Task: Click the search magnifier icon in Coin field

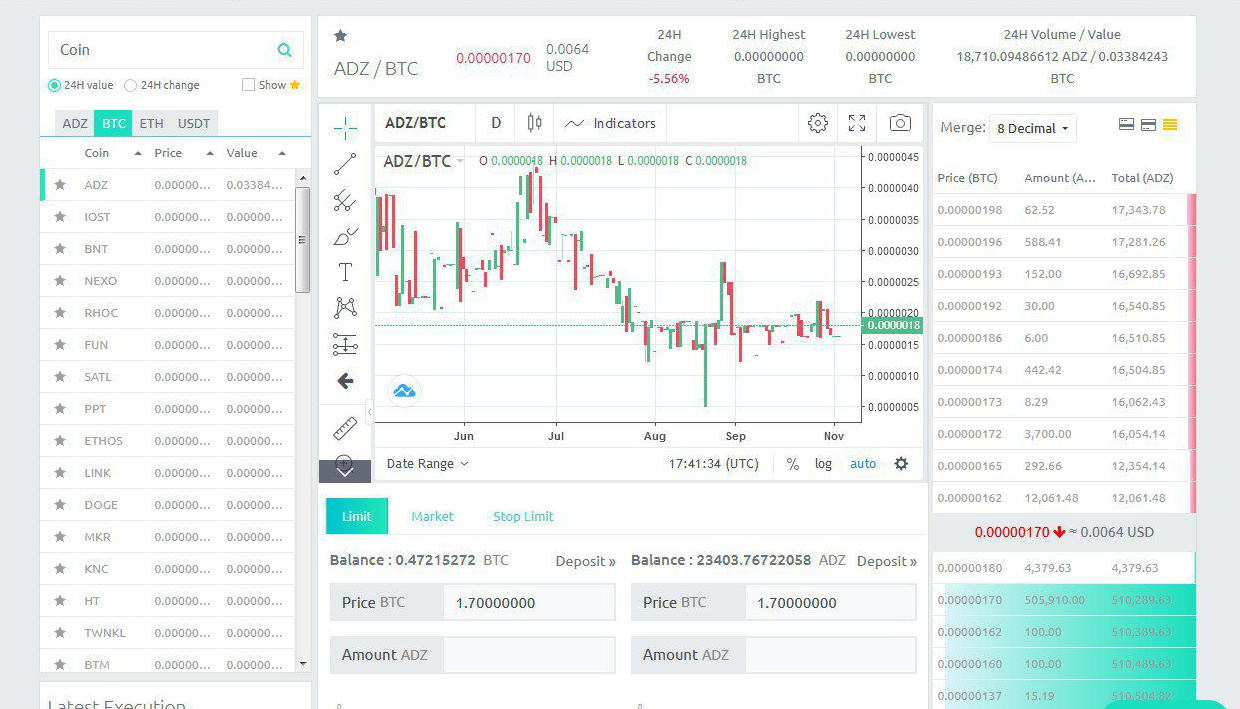Action: click(285, 50)
